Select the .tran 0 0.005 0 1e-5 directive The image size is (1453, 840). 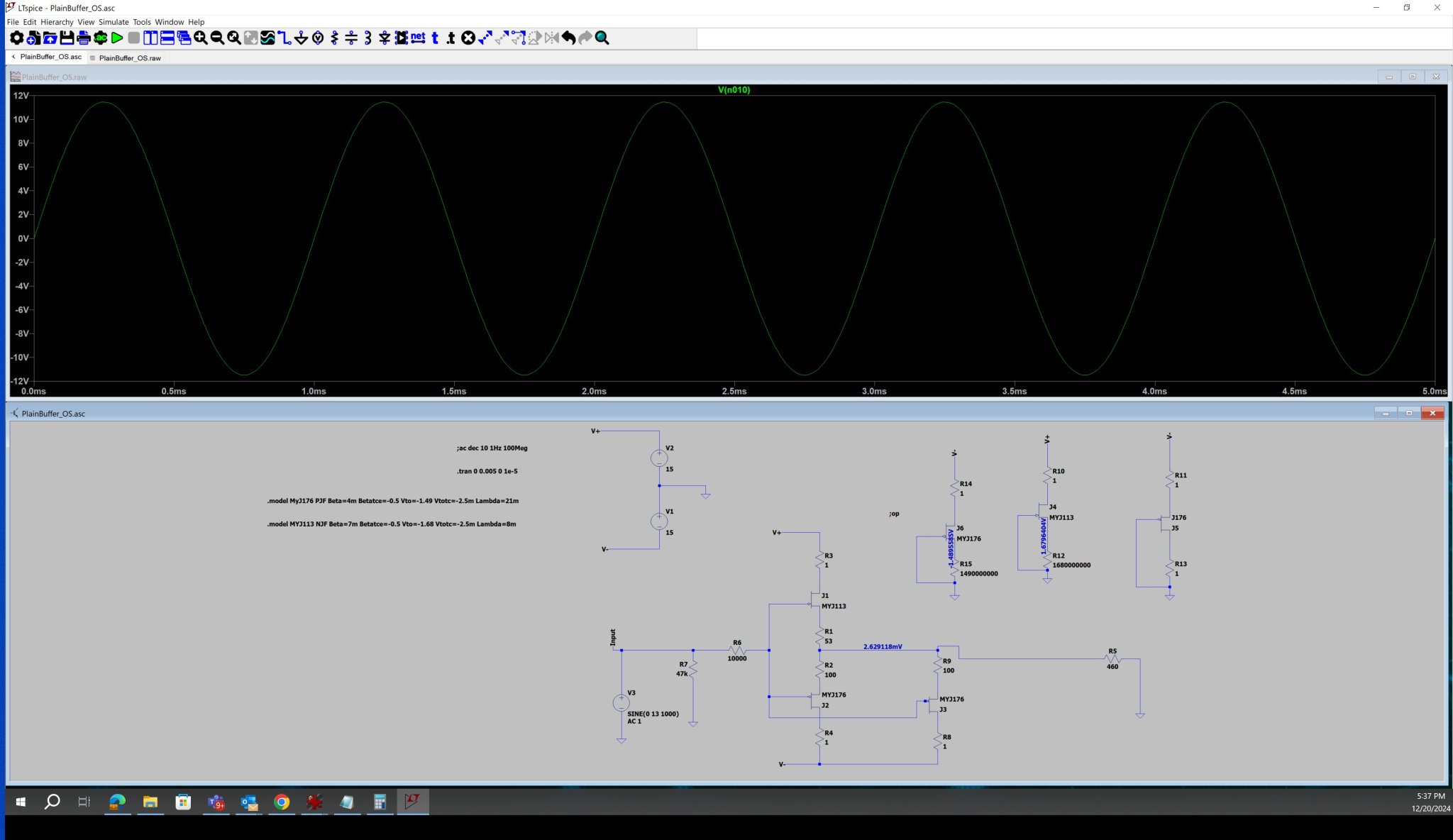[487, 471]
